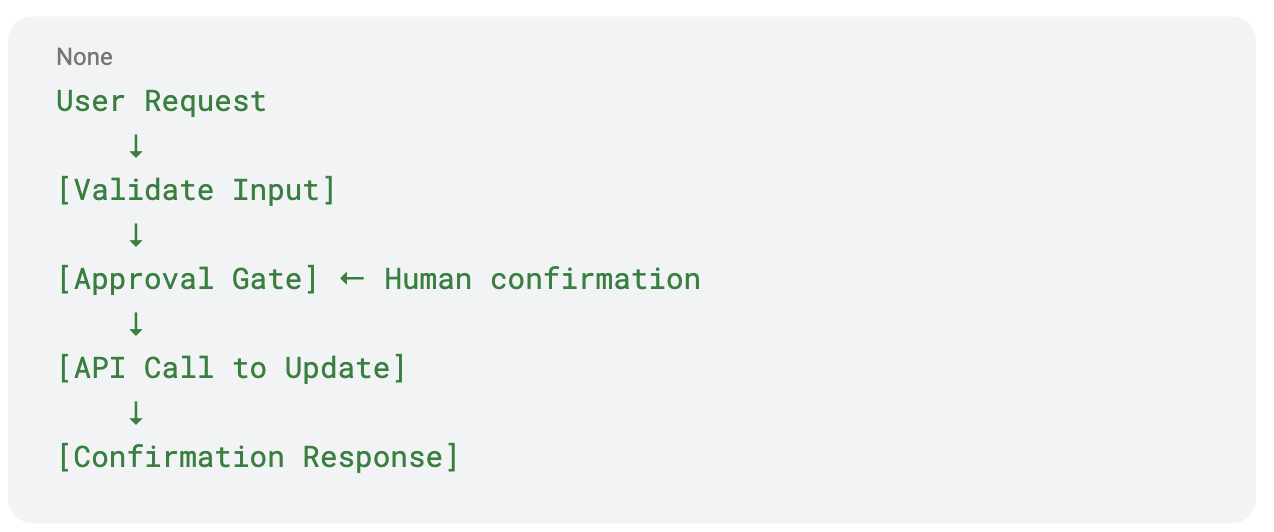Click the word "Request" in the first line
The image size is (1274, 532).
coord(205,101)
